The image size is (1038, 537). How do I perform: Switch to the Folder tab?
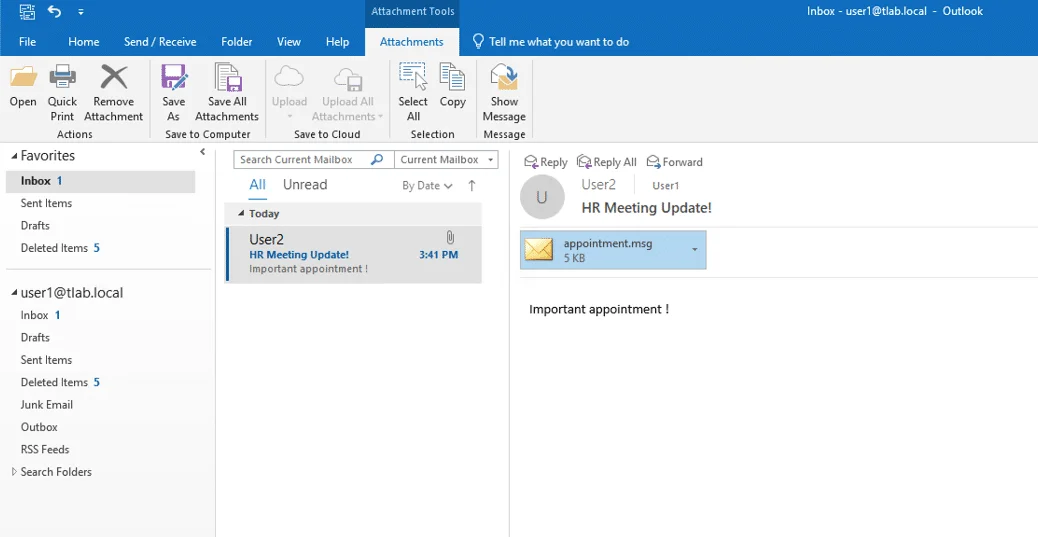pos(237,42)
